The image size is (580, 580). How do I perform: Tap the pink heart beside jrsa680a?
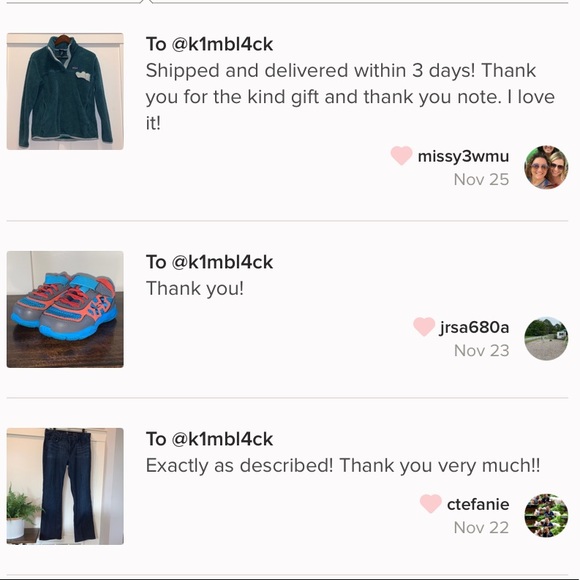point(424,327)
